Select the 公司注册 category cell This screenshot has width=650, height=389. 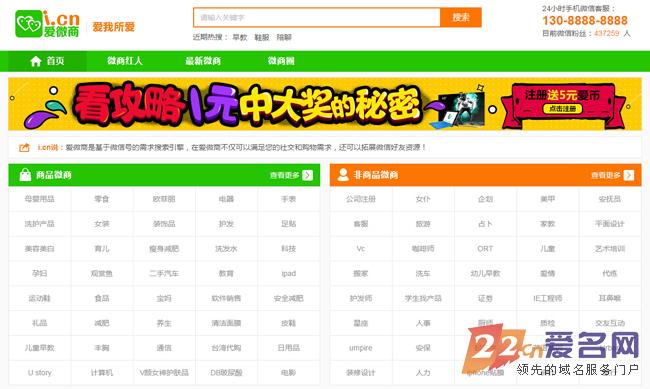[361, 199]
